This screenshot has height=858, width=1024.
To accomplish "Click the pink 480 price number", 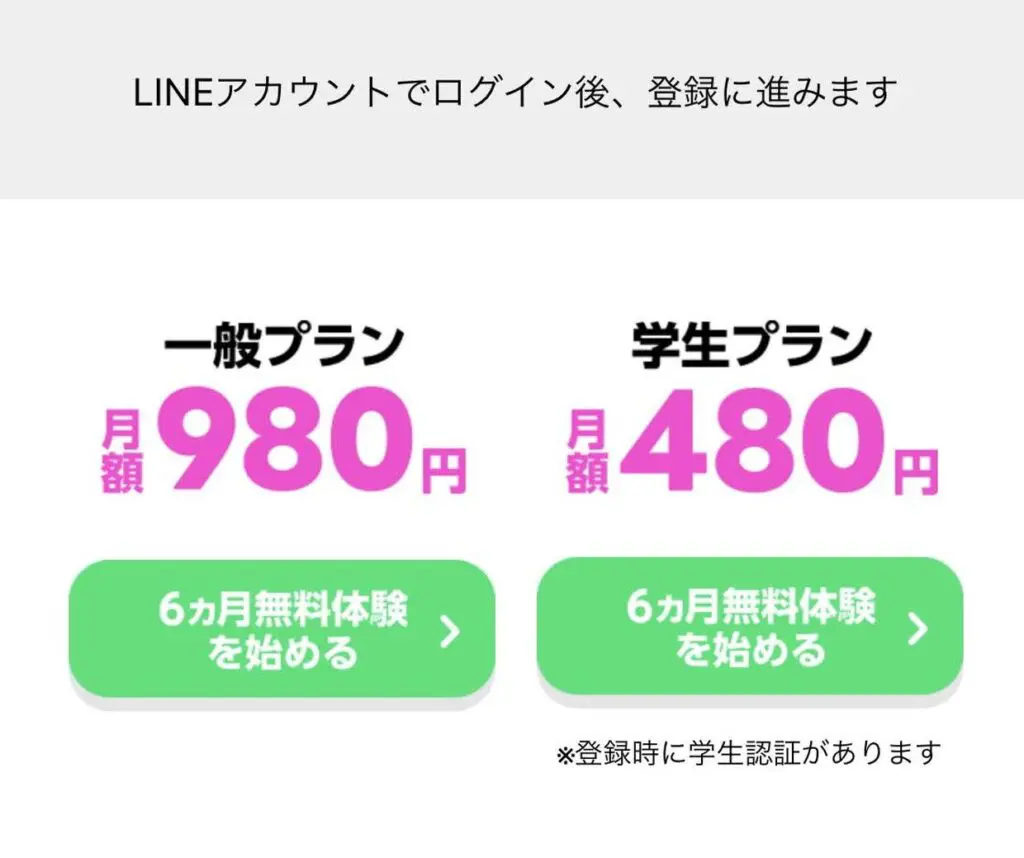I will point(752,439).
